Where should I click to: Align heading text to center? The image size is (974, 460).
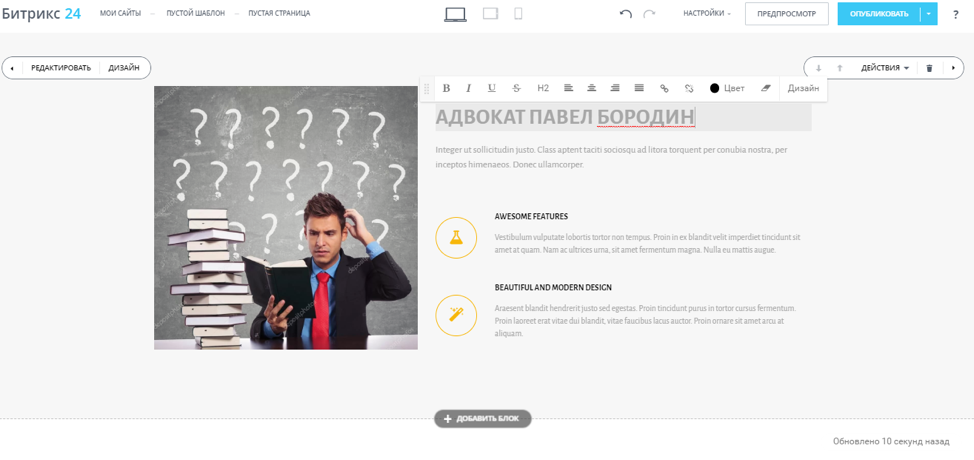[592, 88]
